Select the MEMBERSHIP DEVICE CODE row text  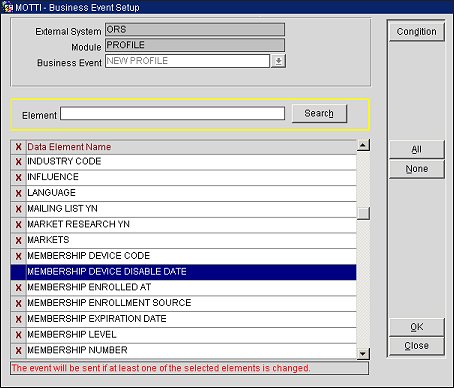point(89,256)
